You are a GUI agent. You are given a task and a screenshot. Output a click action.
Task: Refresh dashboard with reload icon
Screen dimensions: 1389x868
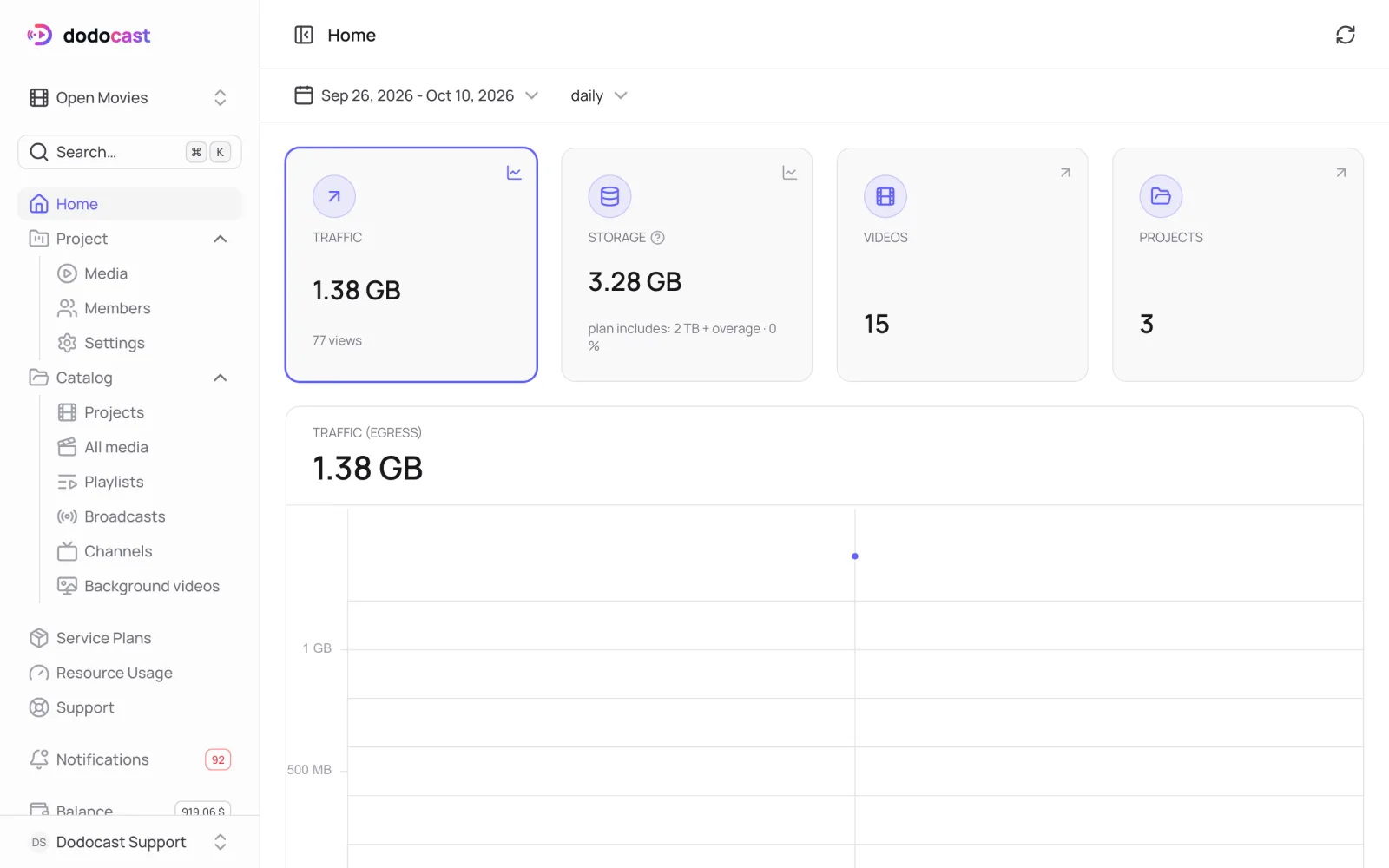[1346, 35]
